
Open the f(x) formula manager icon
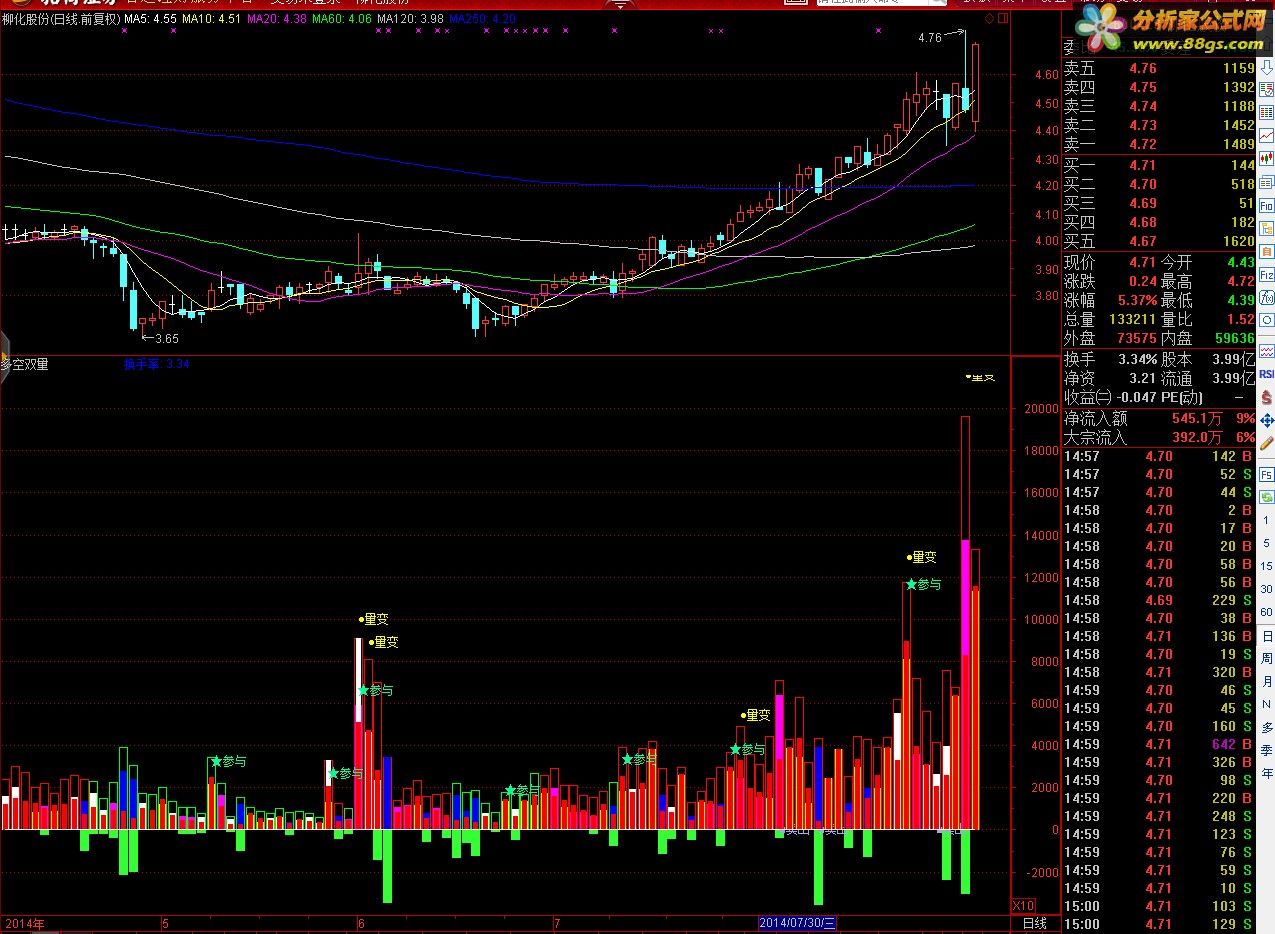[1267, 297]
